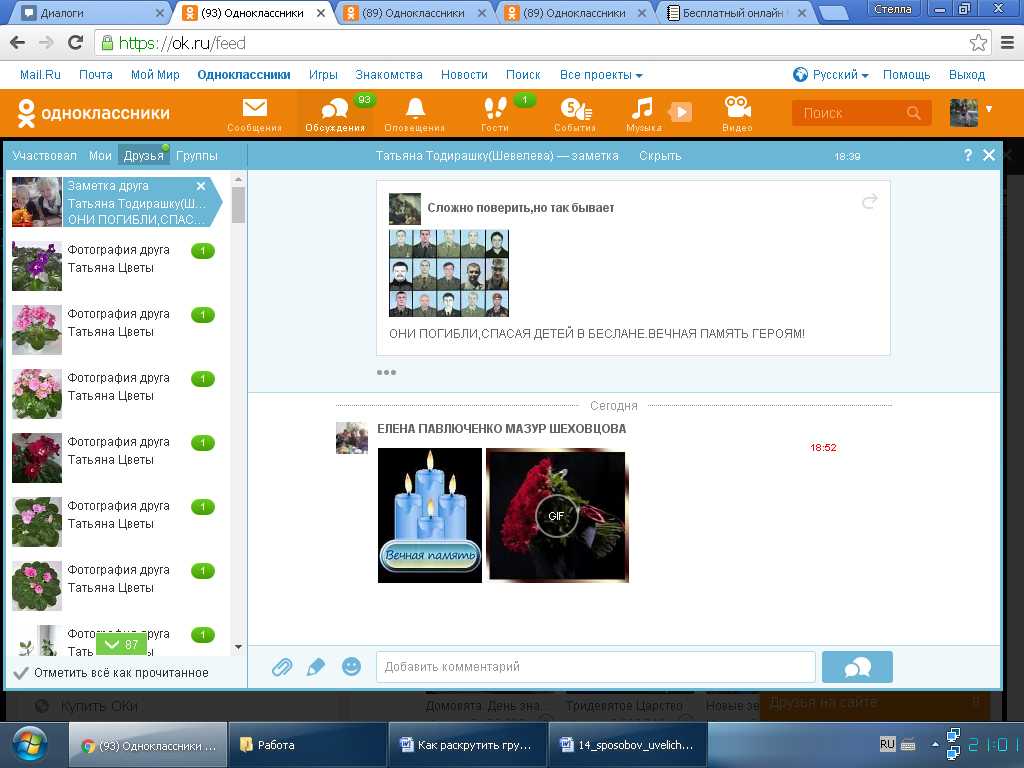Open Мой Мир link
The image size is (1024, 768).
click(x=155, y=75)
